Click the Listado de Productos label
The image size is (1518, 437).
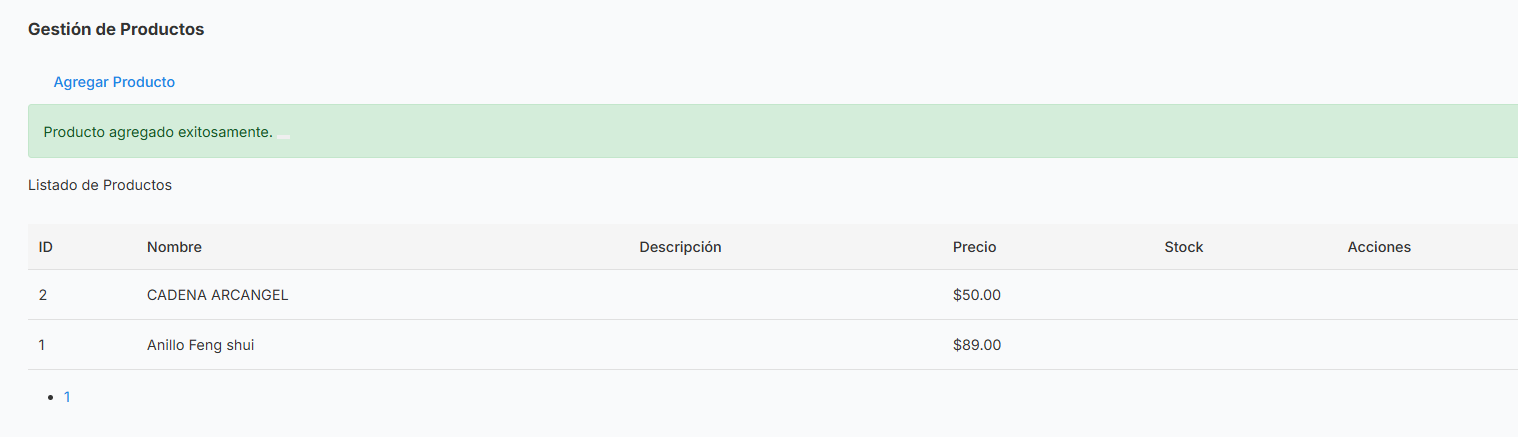[x=100, y=185]
